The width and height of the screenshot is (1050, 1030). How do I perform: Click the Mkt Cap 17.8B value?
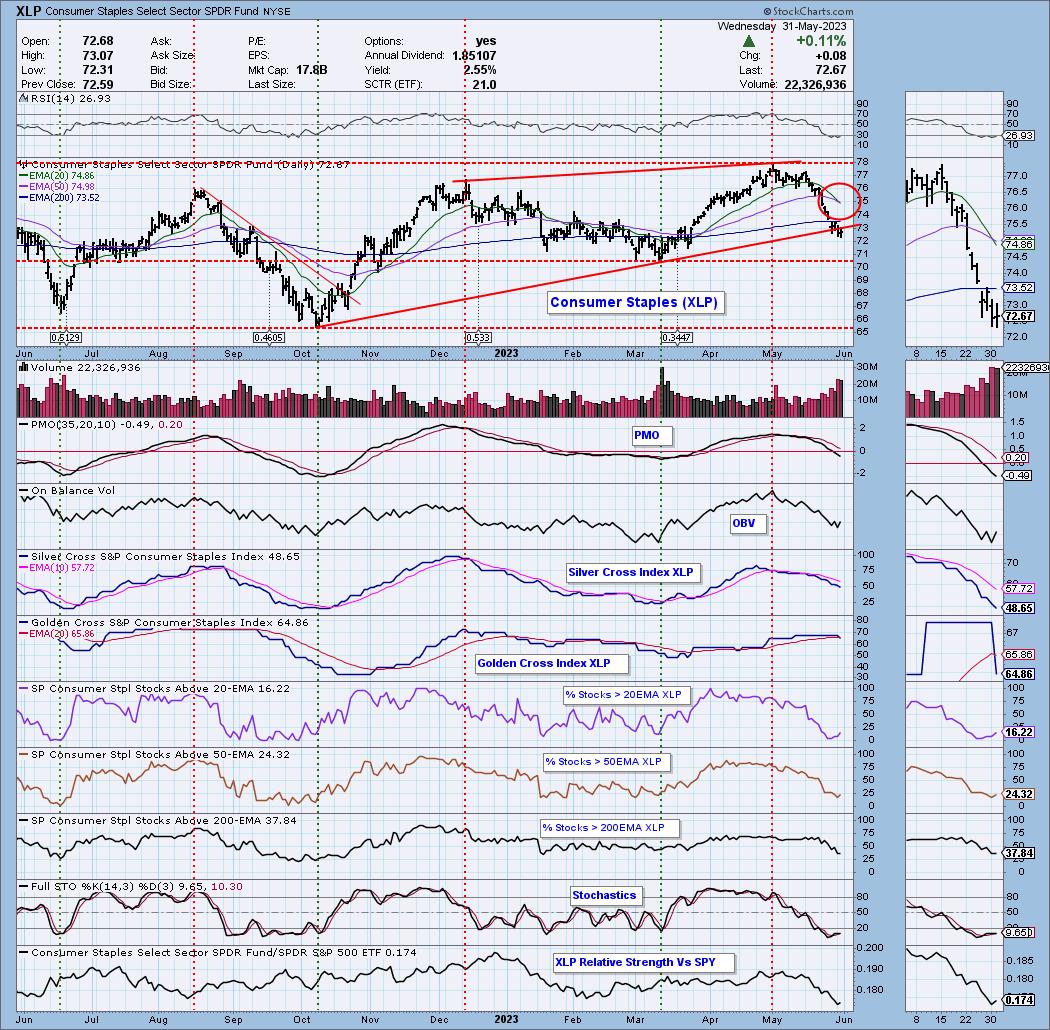pos(311,70)
